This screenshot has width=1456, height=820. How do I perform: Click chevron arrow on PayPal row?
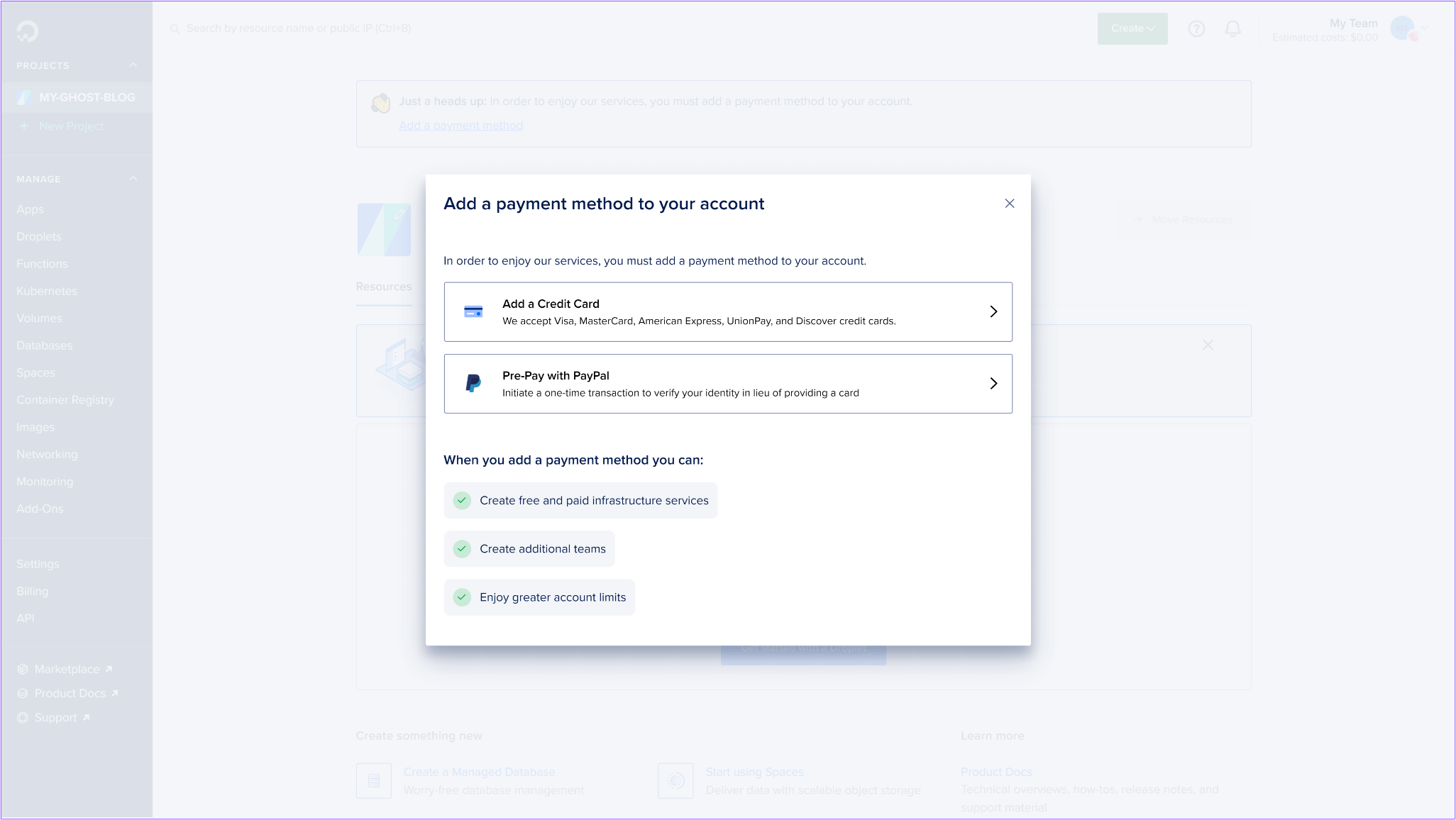993,384
